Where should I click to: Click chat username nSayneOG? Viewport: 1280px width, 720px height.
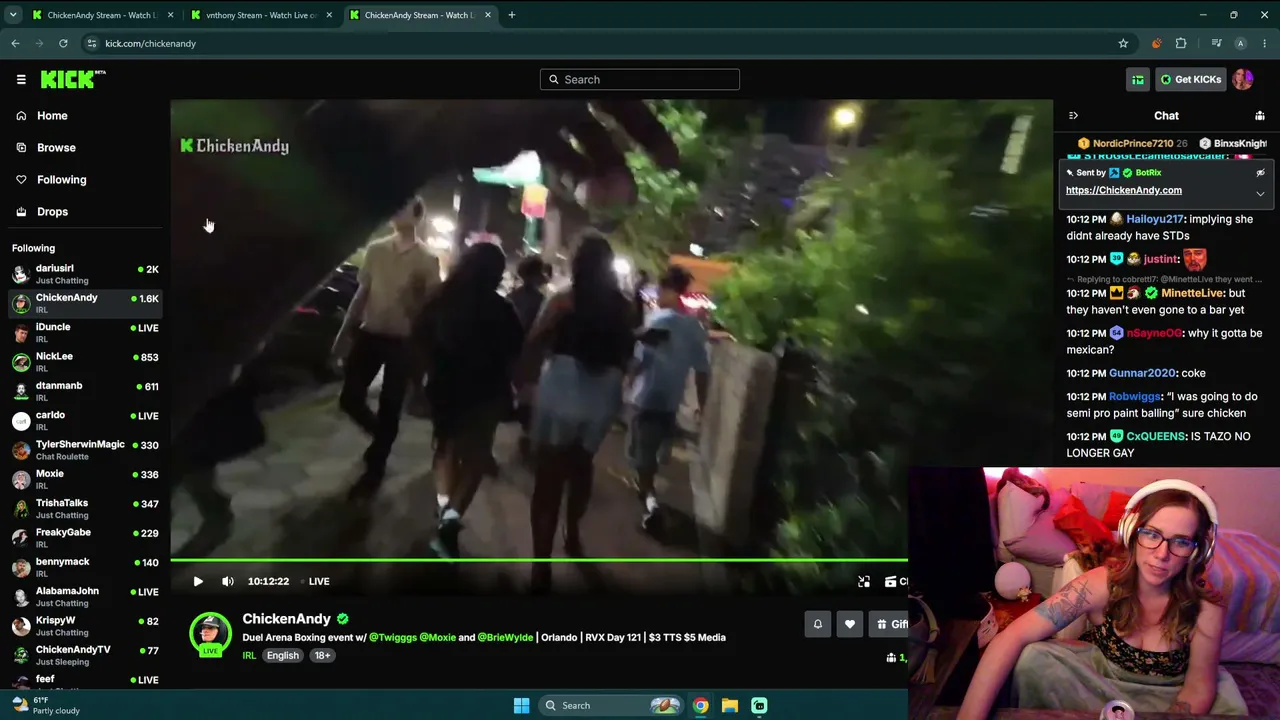[1155, 333]
